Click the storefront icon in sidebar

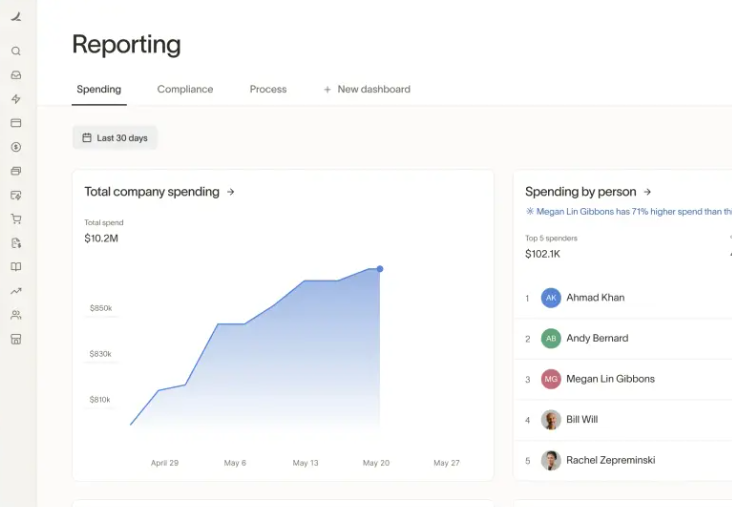coord(16,339)
